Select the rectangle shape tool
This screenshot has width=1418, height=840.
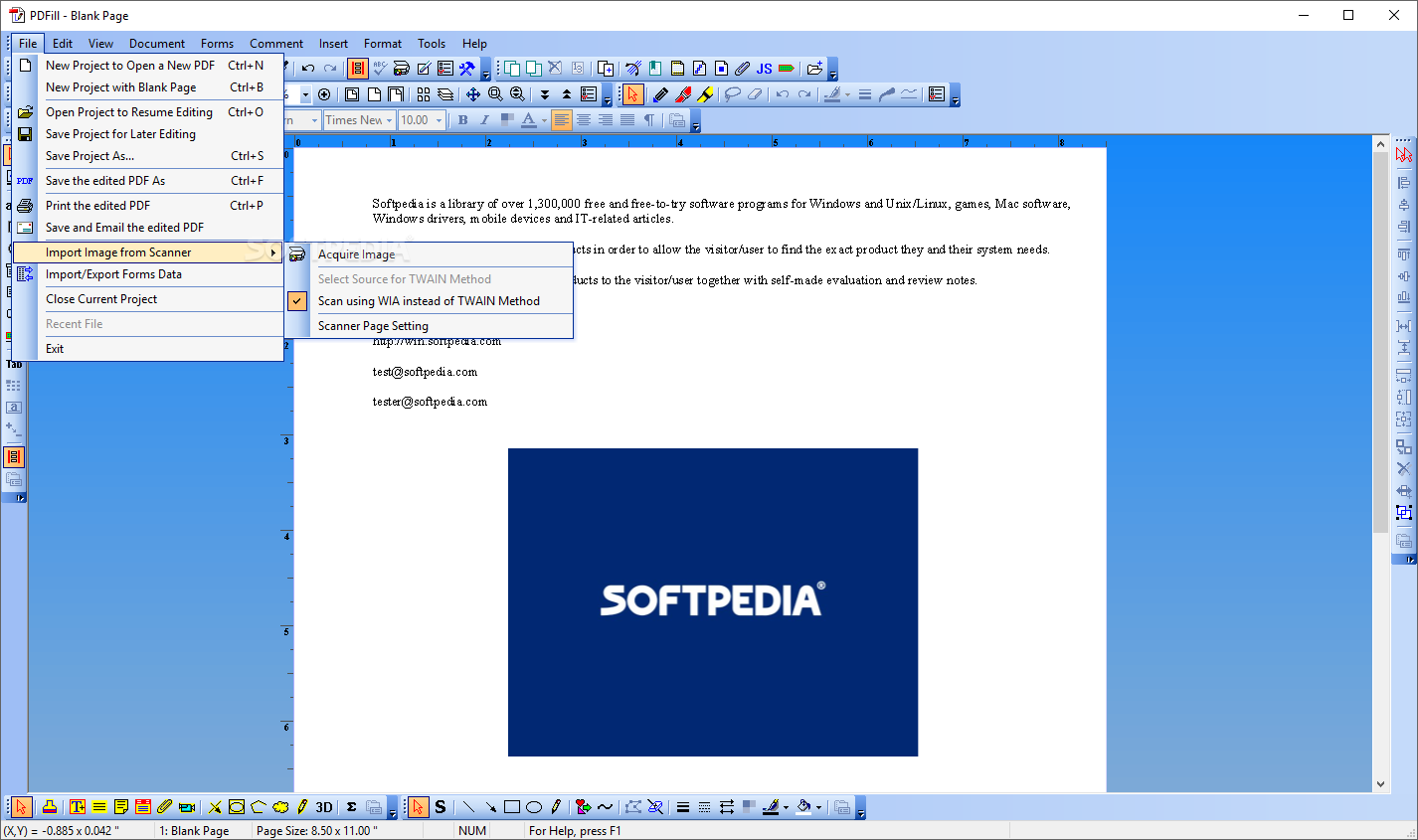point(512,807)
